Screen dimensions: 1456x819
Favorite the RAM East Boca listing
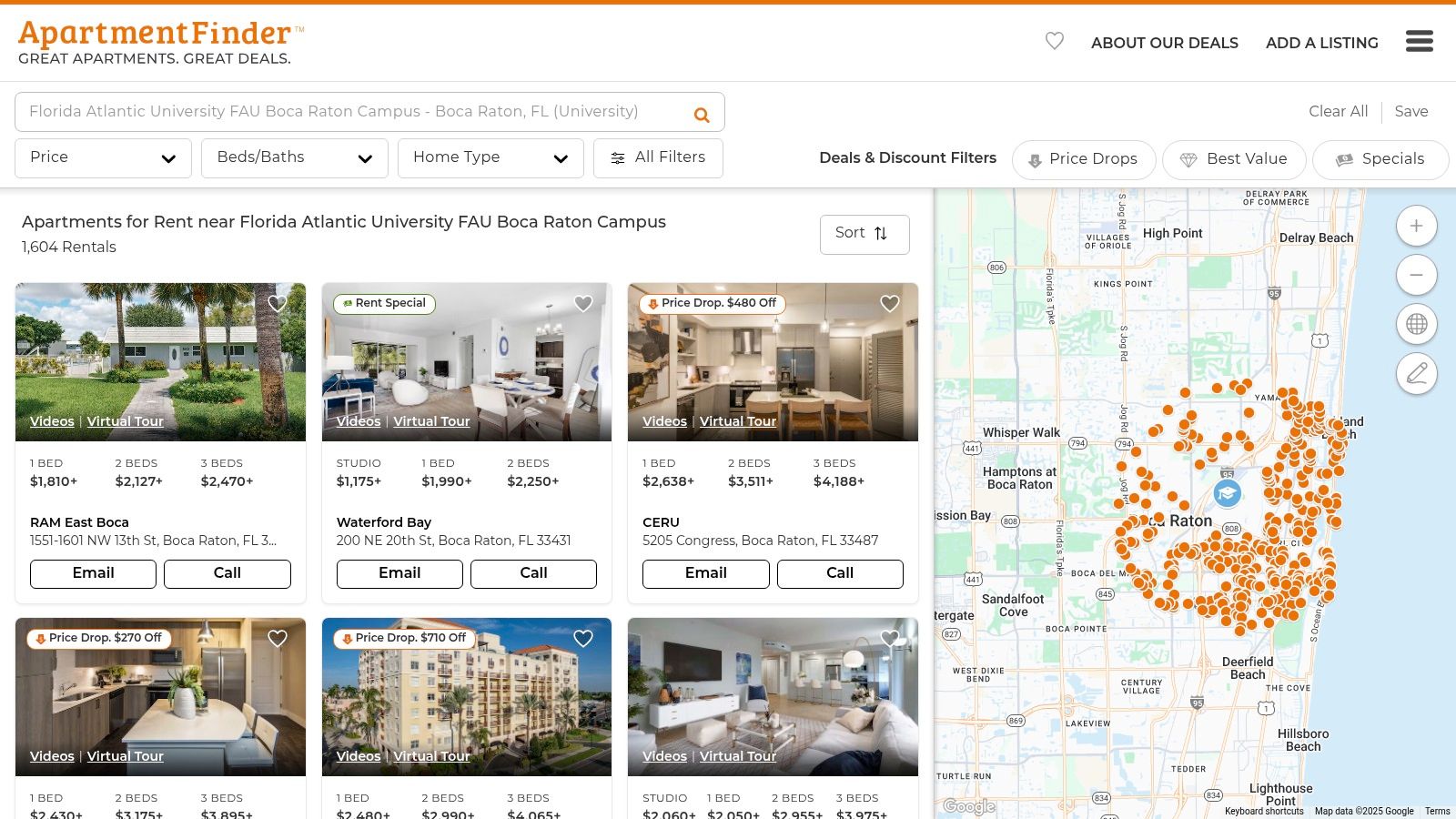coord(278,304)
